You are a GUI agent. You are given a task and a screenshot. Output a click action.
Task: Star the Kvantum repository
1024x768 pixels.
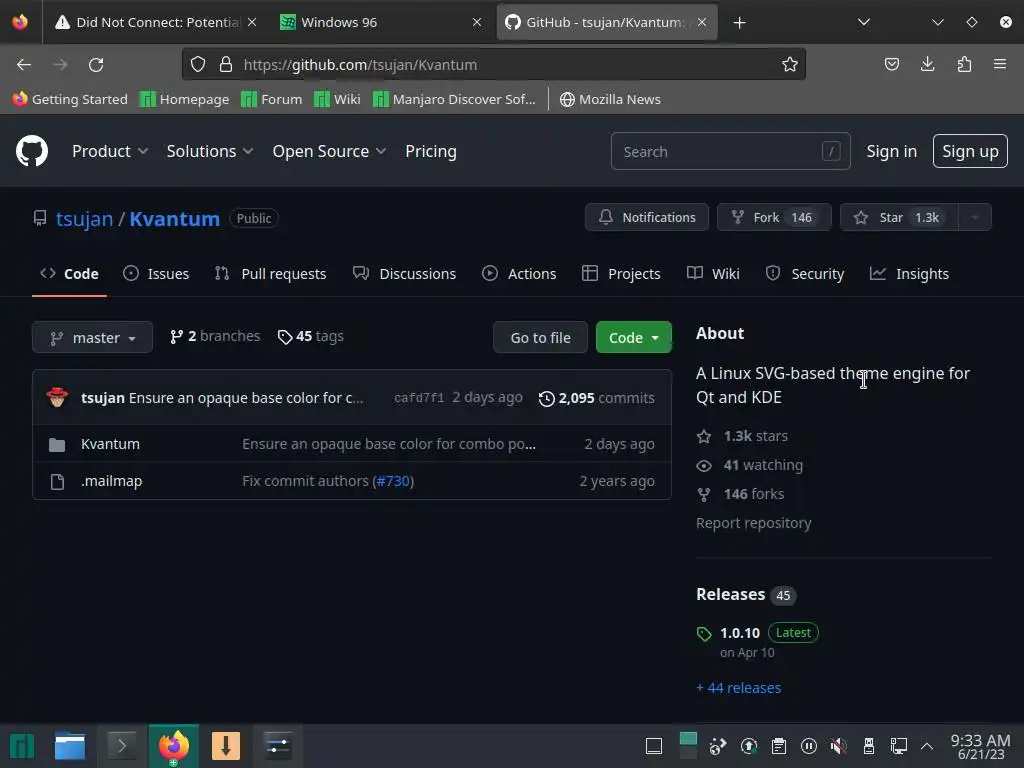pos(899,217)
